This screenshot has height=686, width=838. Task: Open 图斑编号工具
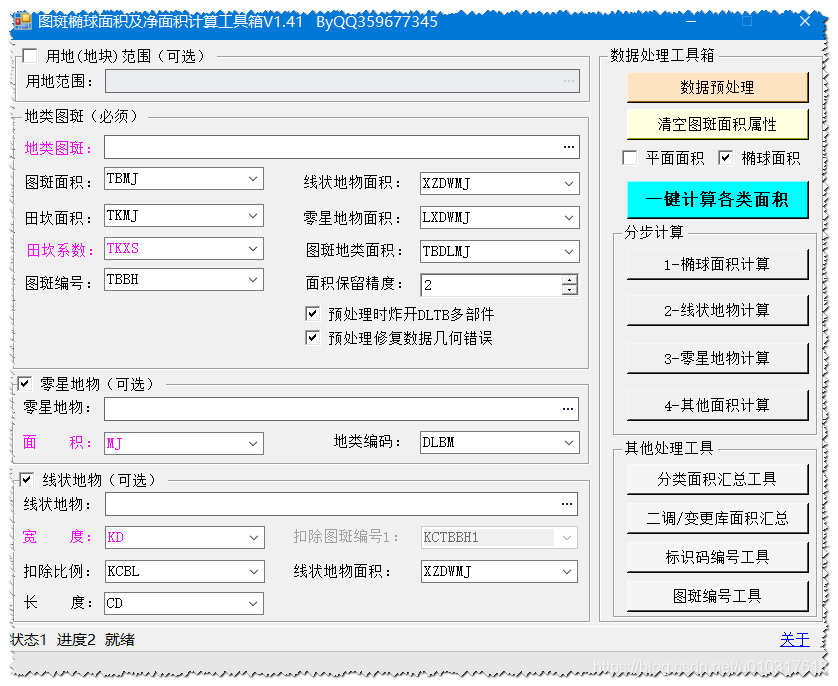pos(717,596)
